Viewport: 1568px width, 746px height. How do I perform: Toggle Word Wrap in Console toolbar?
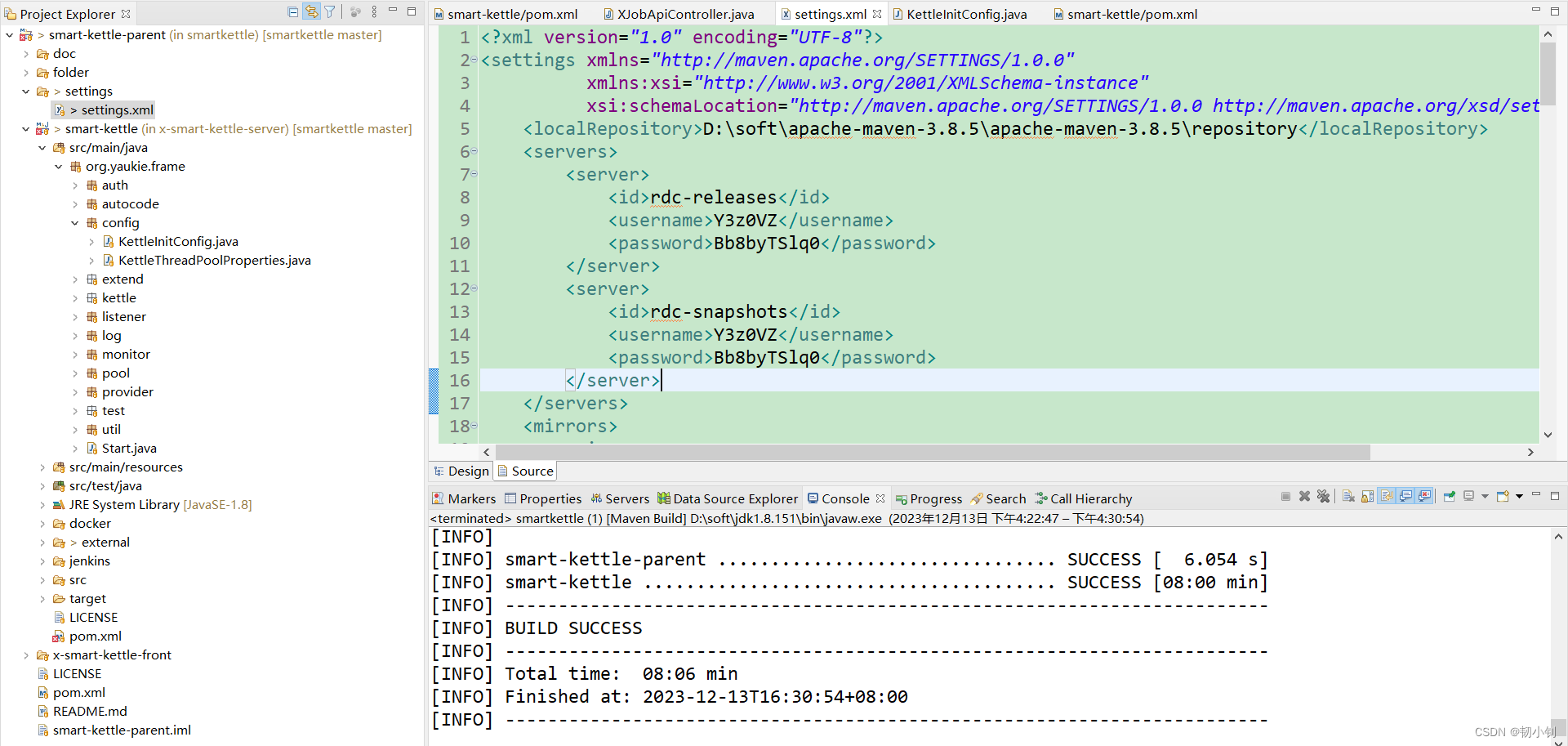tap(1387, 497)
